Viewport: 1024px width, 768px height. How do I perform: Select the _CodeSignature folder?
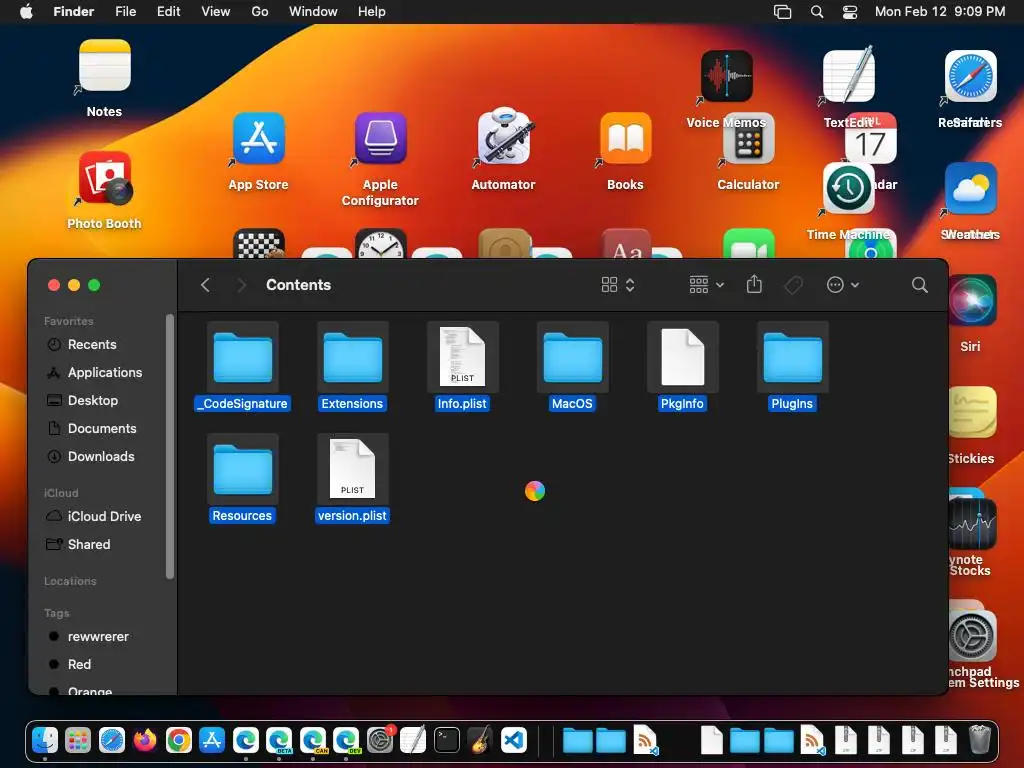pos(243,367)
